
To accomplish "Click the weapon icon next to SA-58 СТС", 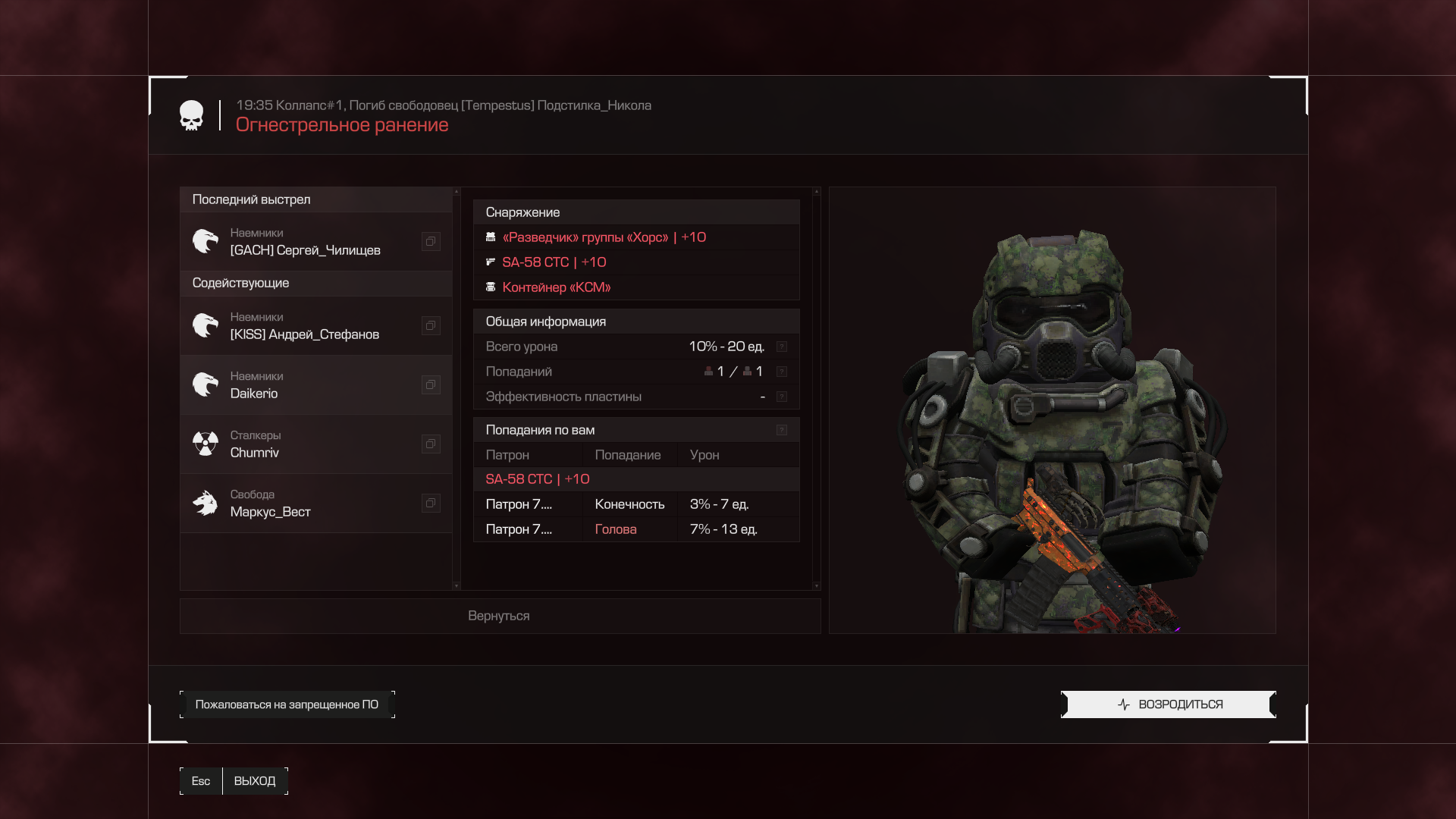I will tap(491, 262).
